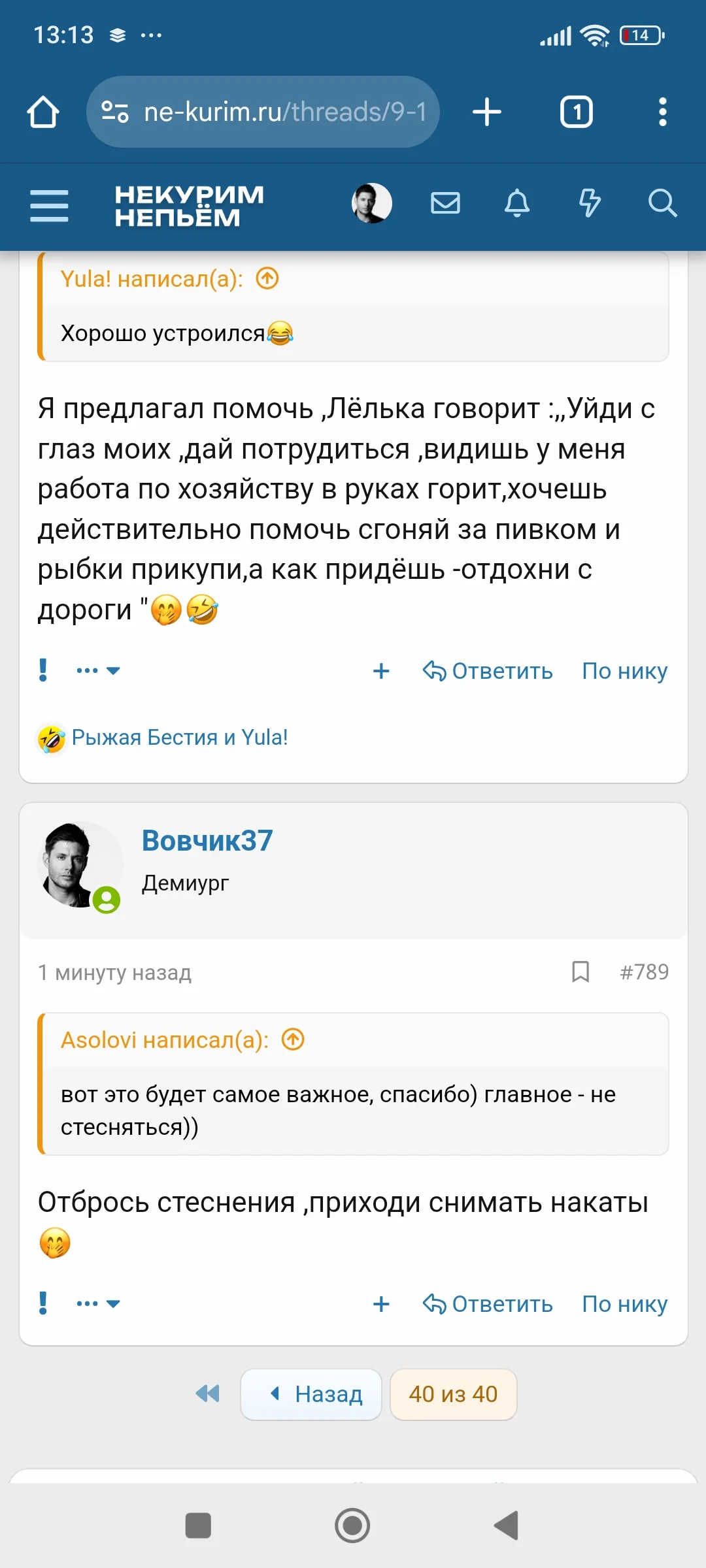Expand the post options via '...' arrow
The height and width of the screenshot is (1568, 706).
pyautogui.click(x=97, y=1303)
